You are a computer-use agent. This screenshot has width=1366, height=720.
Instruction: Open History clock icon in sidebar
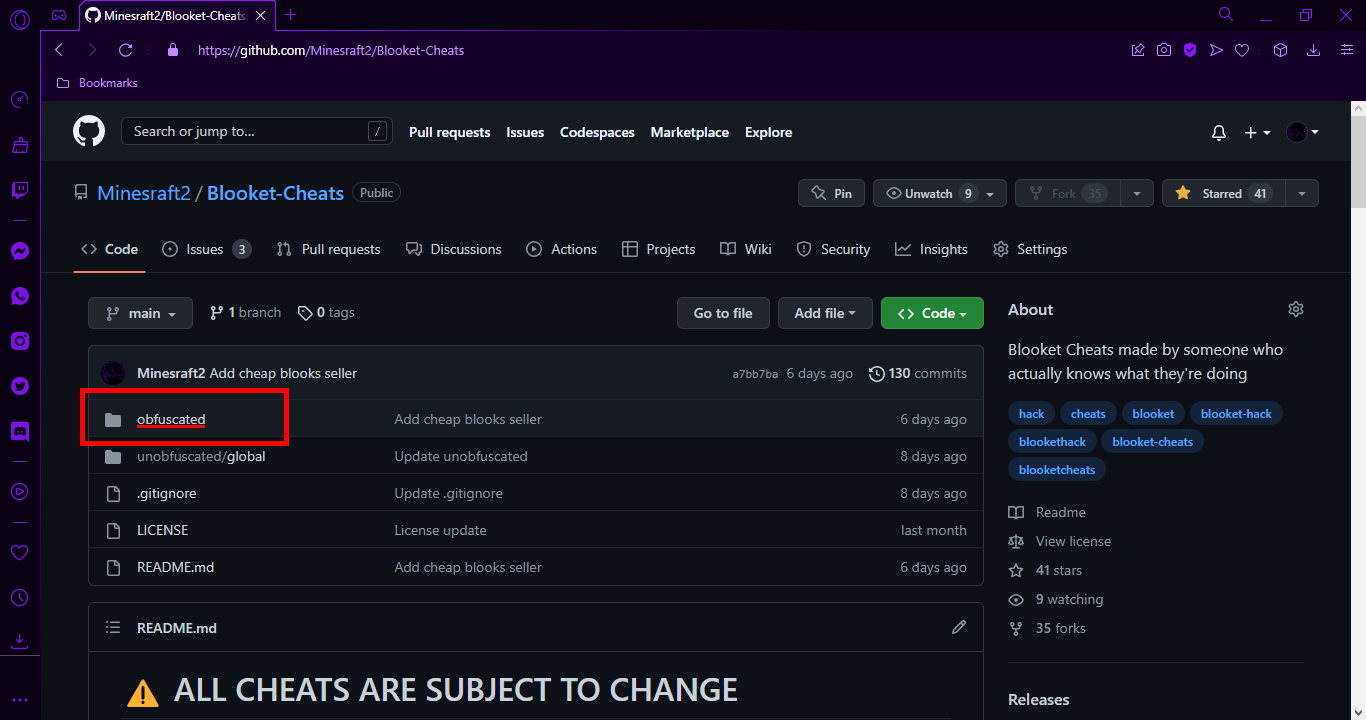(x=19, y=597)
